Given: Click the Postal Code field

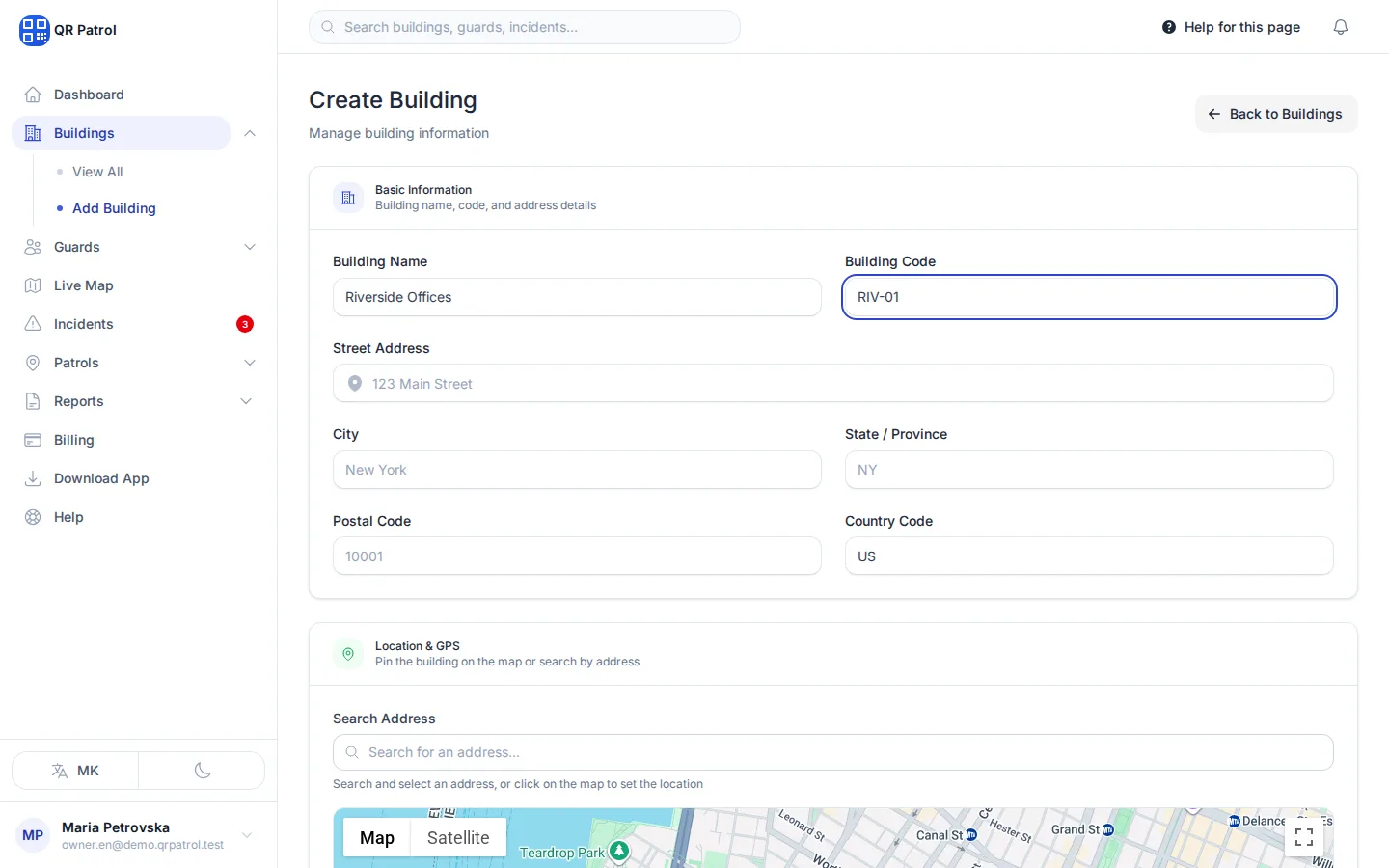Looking at the screenshot, I should pos(577,556).
